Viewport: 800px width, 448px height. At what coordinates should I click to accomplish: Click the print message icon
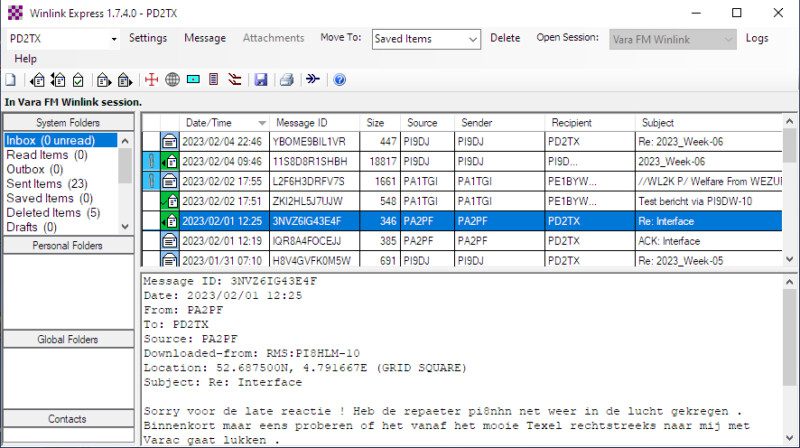[x=286, y=80]
